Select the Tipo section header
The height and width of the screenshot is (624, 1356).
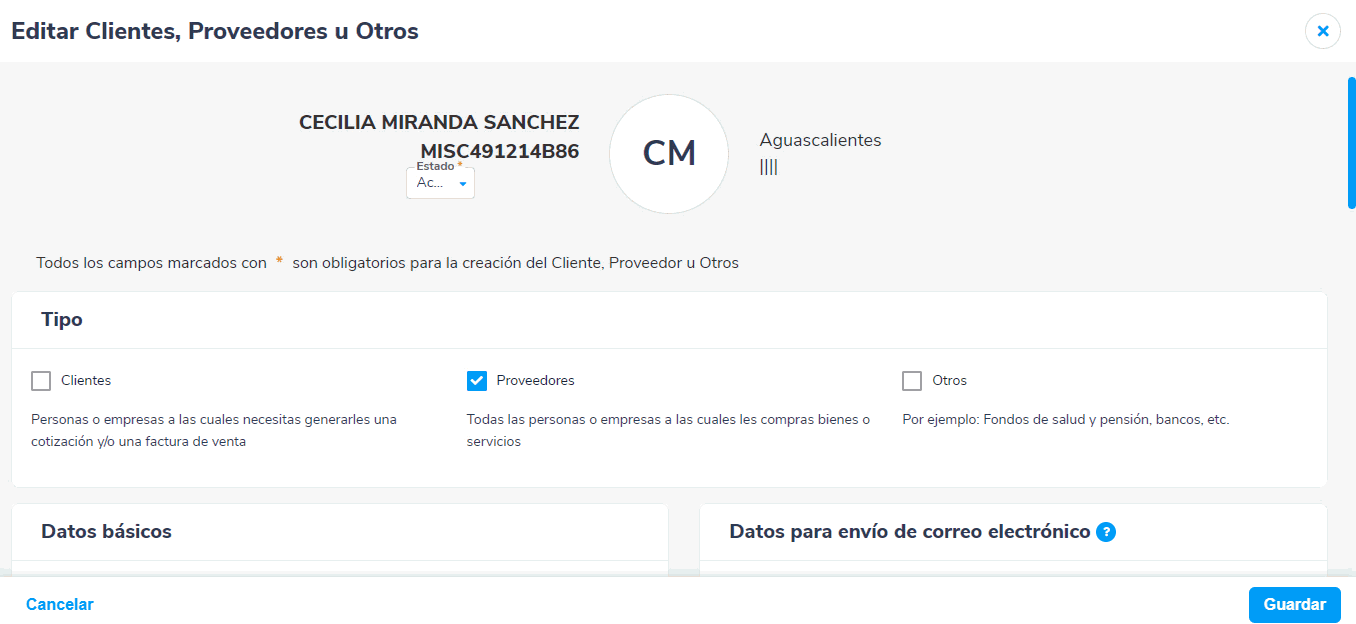pos(62,320)
